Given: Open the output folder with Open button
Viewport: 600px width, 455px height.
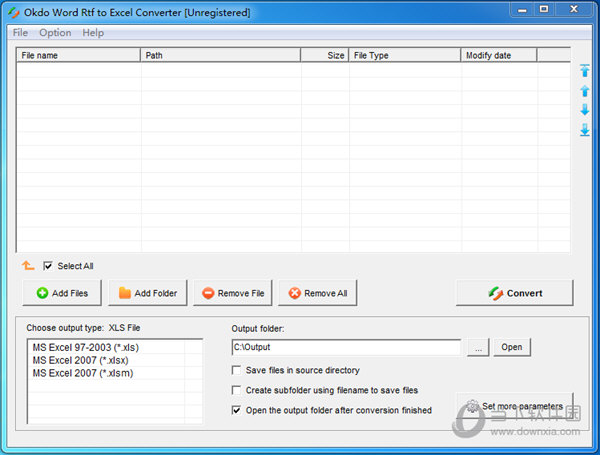Looking at the screenshot, I should 512,347.
